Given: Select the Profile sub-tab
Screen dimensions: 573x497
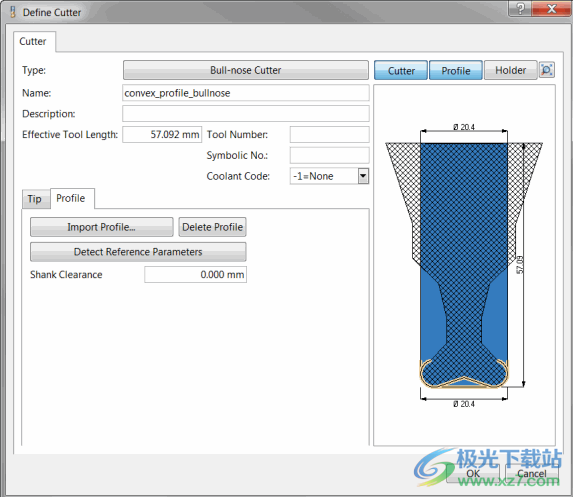Looking at the screenshot, I should pyautogui.click(x=71, y=198).
